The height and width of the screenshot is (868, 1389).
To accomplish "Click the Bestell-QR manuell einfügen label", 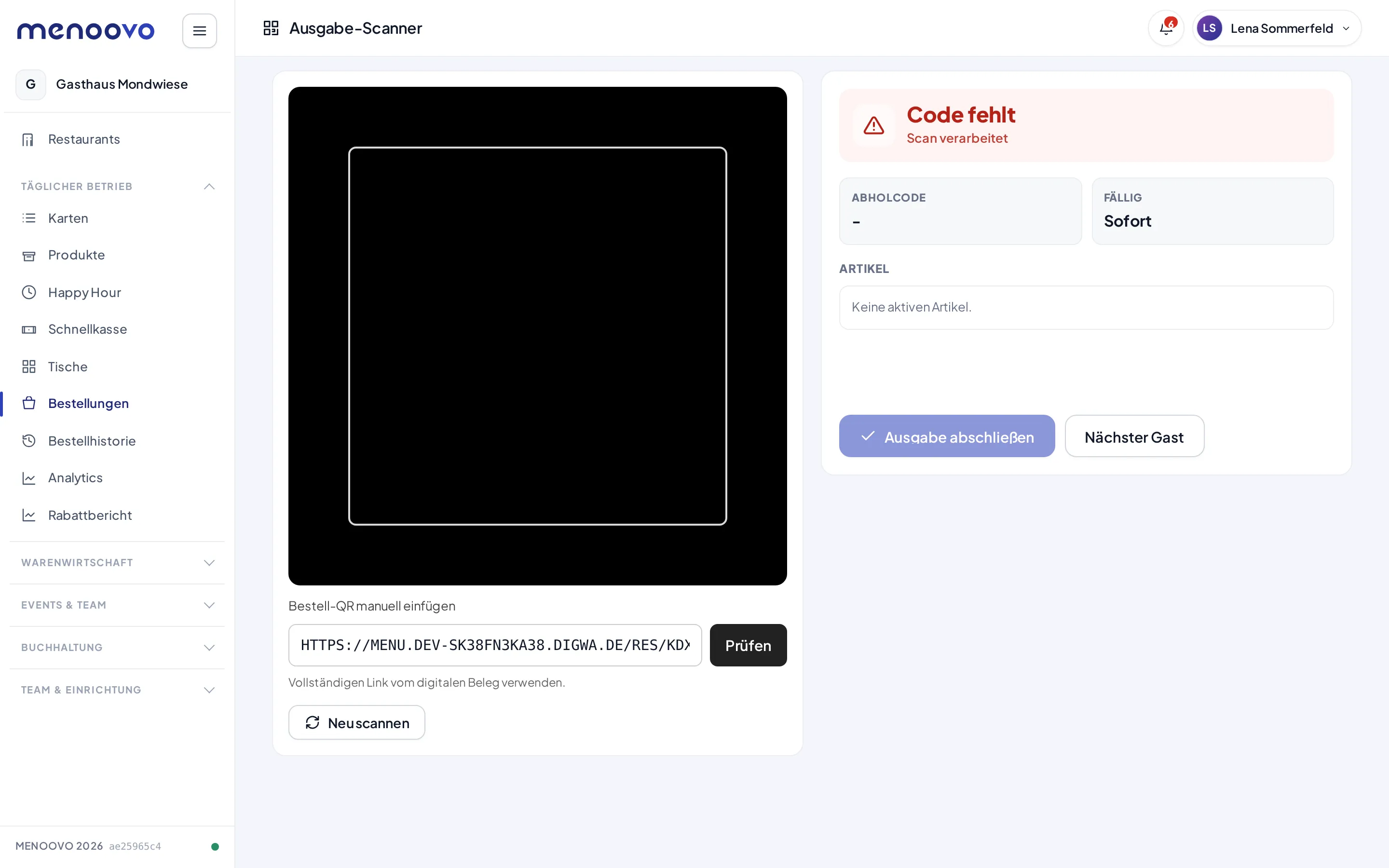I will [371, 606].
